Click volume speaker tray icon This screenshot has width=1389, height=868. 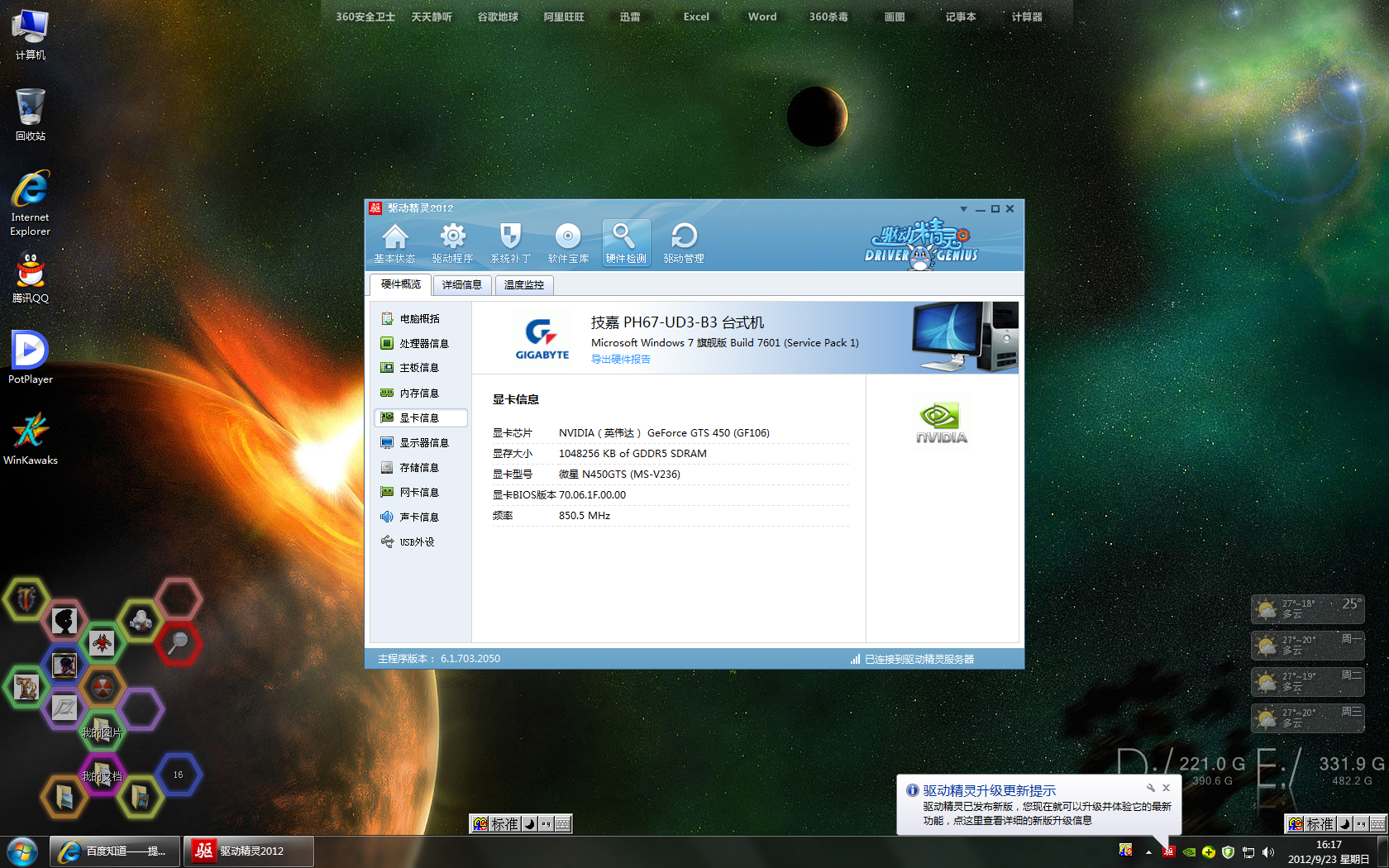coord(1267,852)
